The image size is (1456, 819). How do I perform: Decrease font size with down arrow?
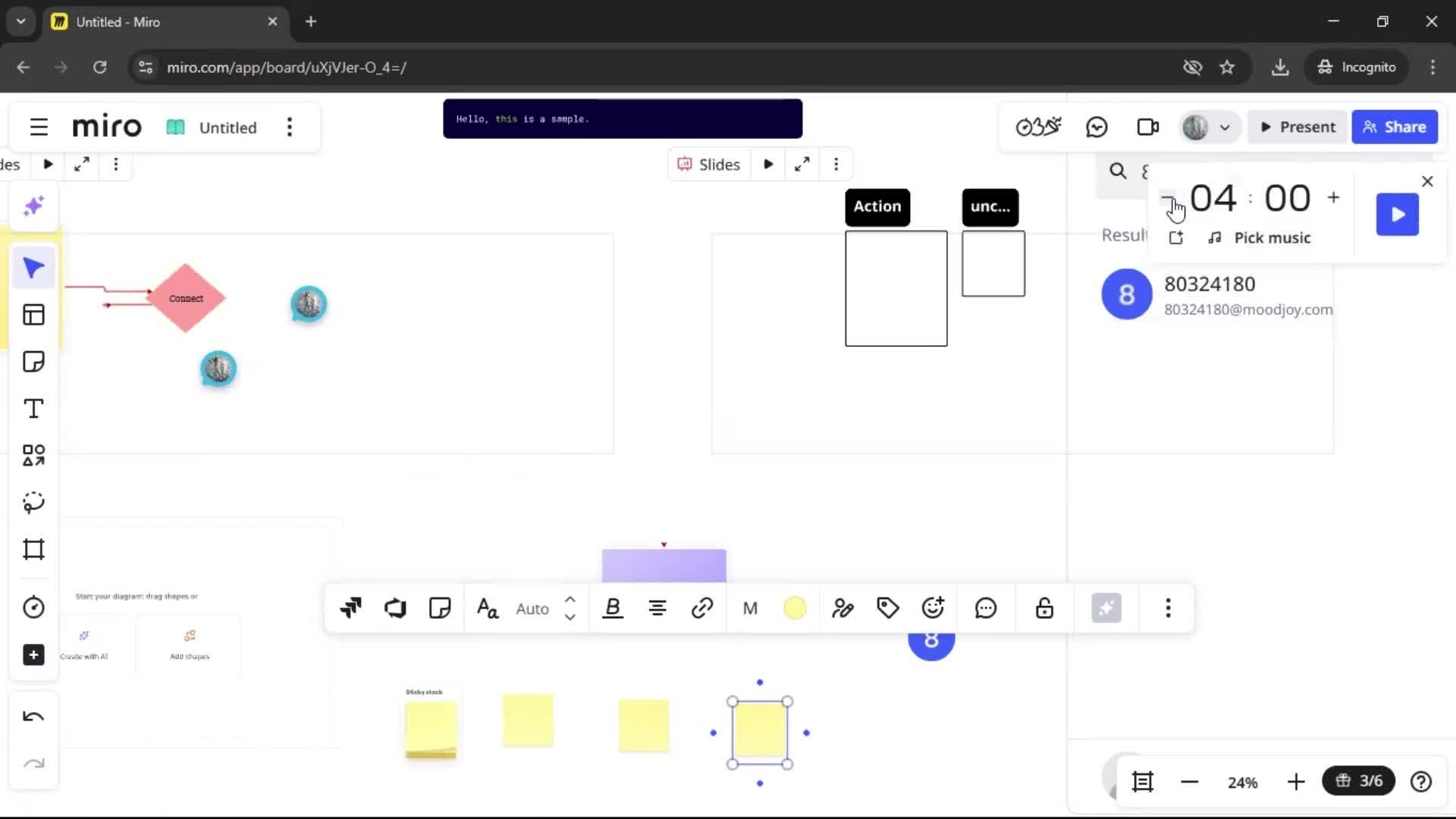tap(570, 617)
